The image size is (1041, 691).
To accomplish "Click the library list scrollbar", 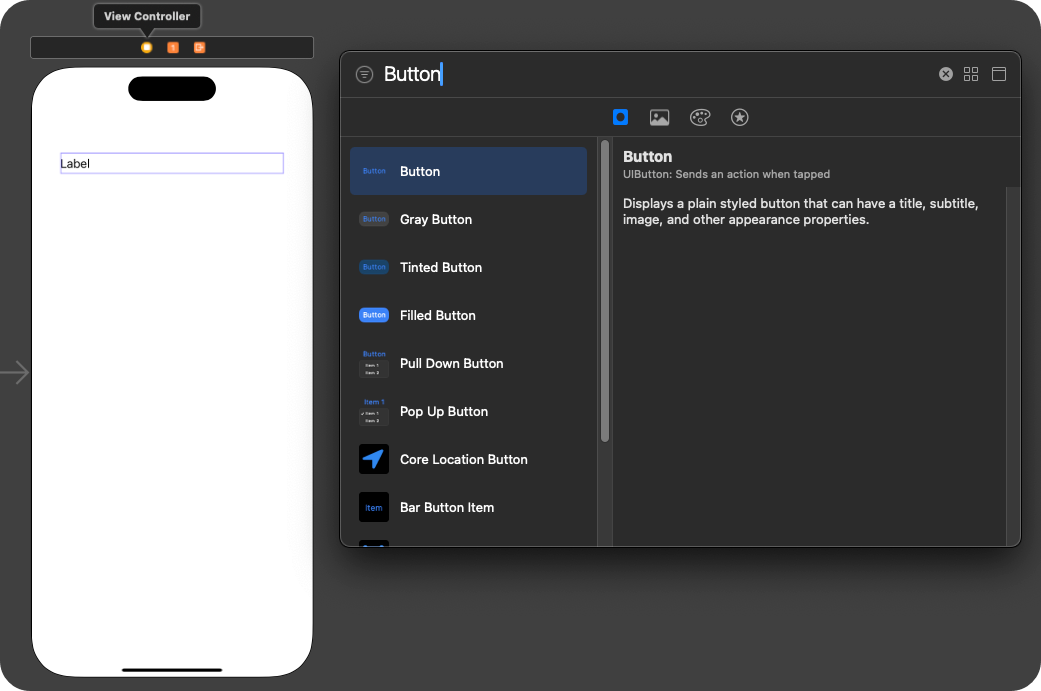I will (605, 291).
